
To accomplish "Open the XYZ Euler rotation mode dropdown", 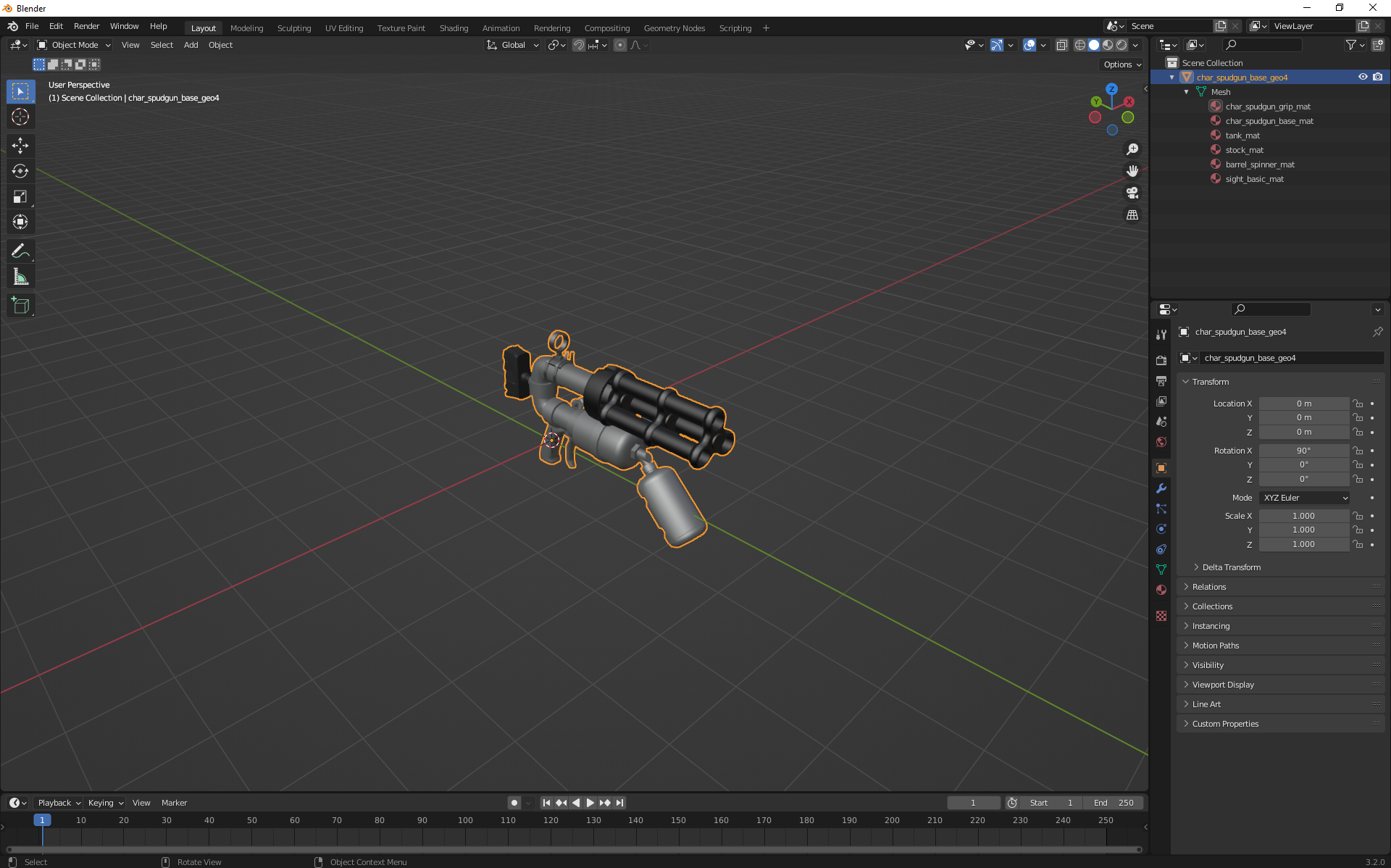I will 1304,498.
